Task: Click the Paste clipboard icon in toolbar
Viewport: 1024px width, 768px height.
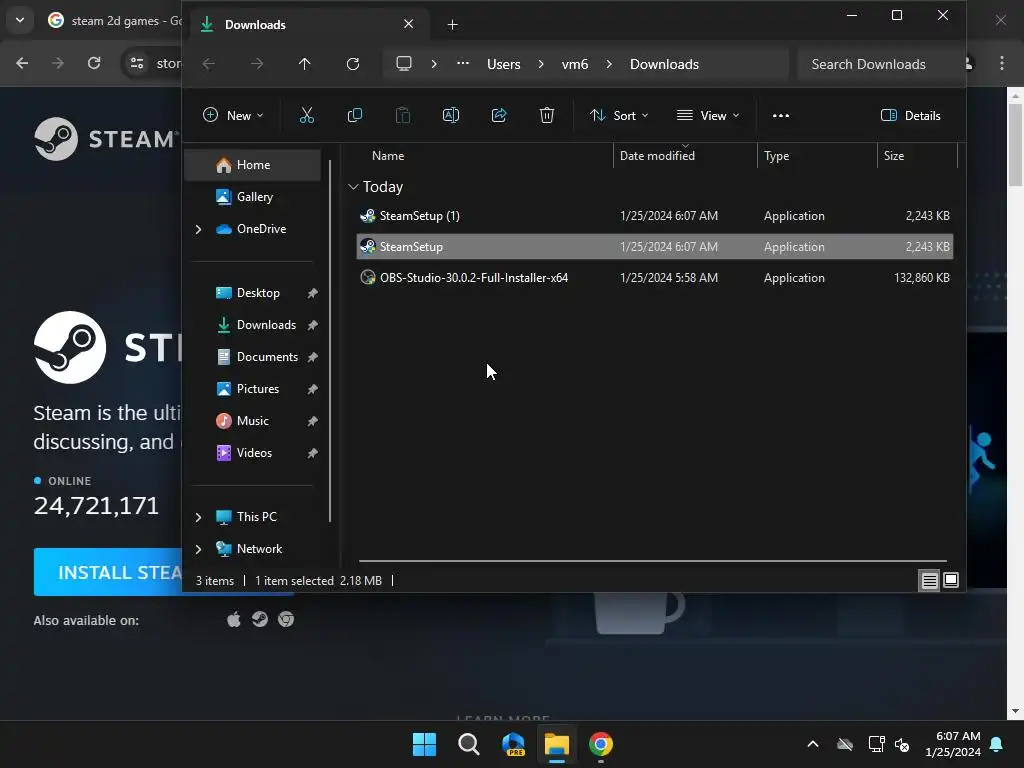Action: point(403,116)
